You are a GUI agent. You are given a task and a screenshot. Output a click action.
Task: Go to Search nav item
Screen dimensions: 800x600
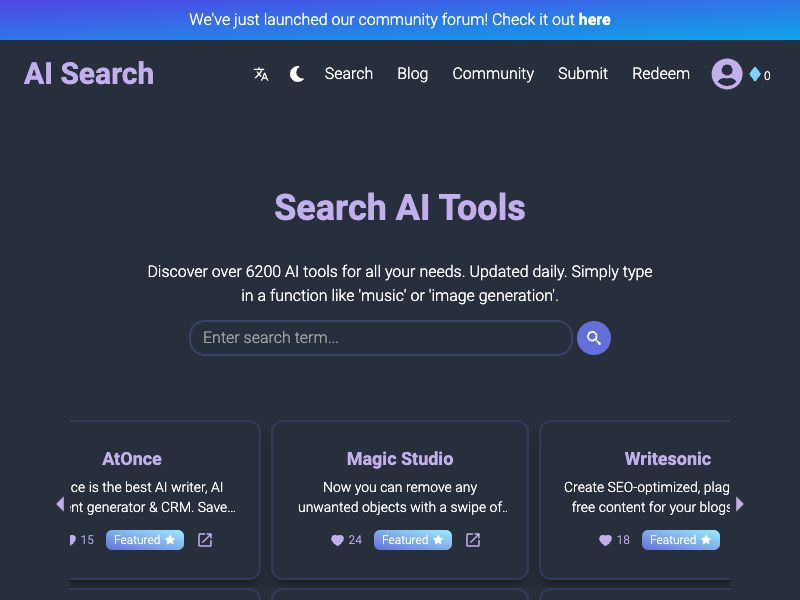(x=348, y=73)
